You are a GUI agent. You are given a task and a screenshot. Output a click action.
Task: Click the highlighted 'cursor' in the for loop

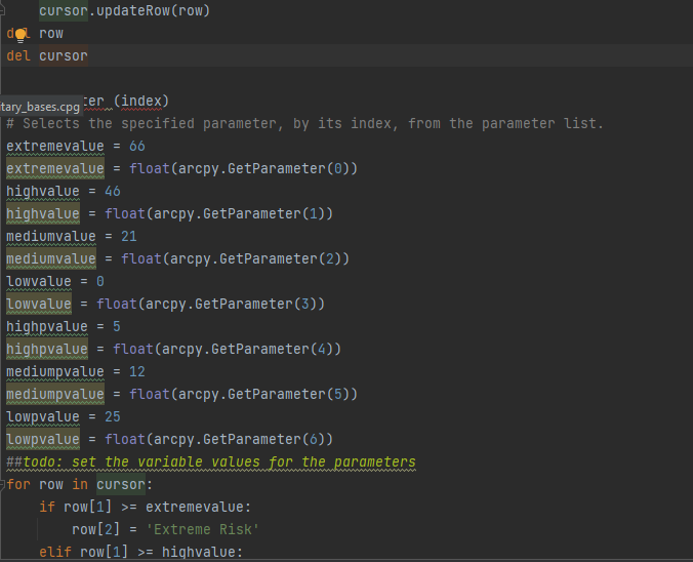click(x=121, y=484)
